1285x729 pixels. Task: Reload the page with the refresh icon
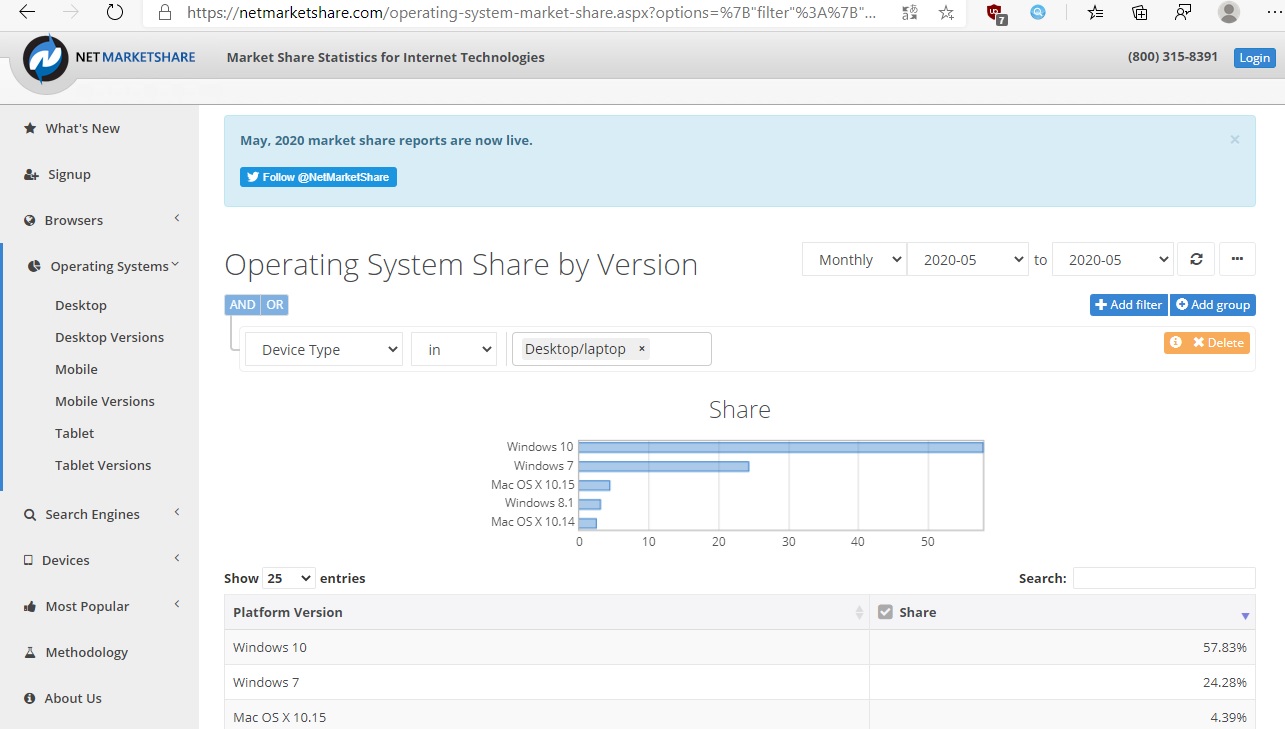115,12
